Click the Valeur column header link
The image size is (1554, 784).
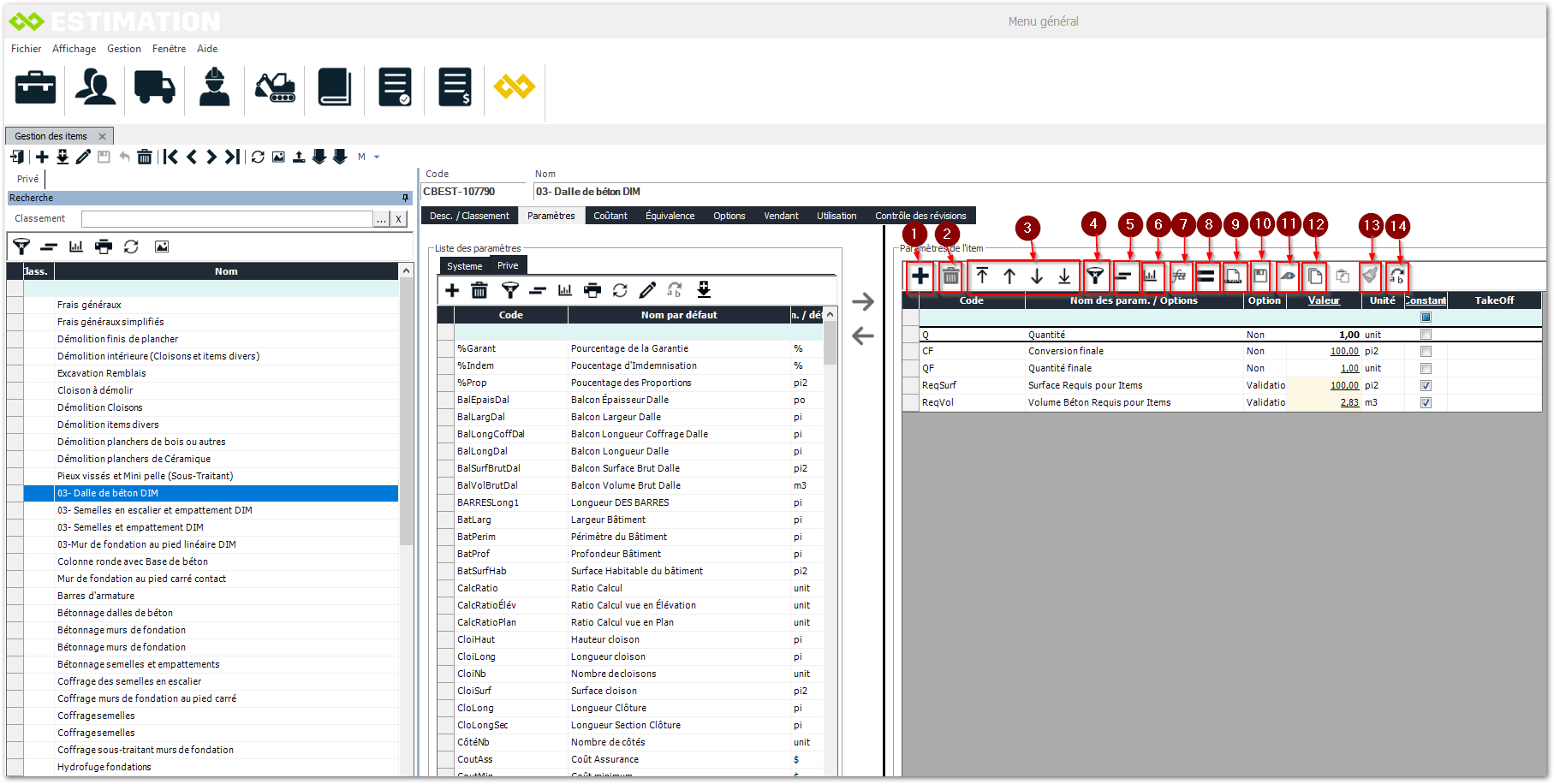[1323, 300]
